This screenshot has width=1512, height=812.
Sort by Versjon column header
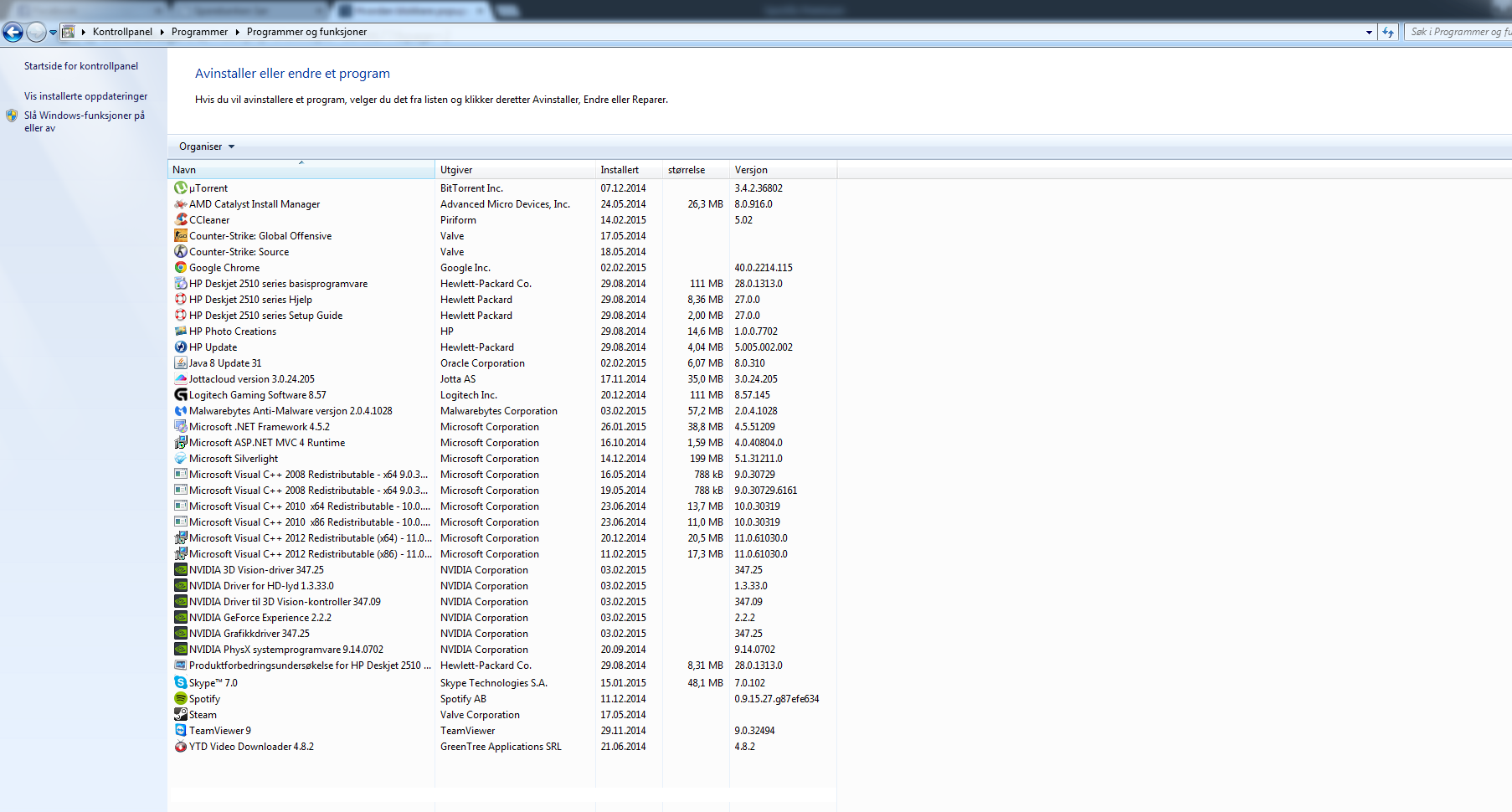[x=783, y=169]
